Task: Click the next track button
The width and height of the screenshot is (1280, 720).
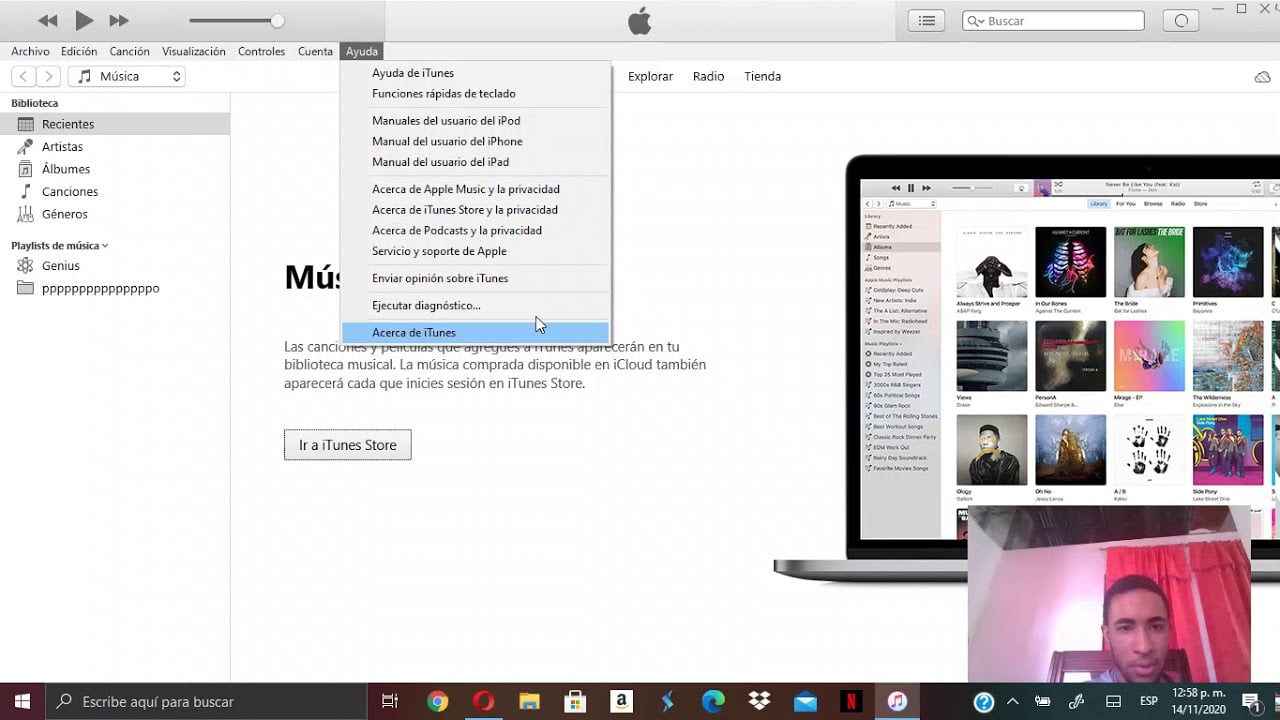Action: [119, 20]
